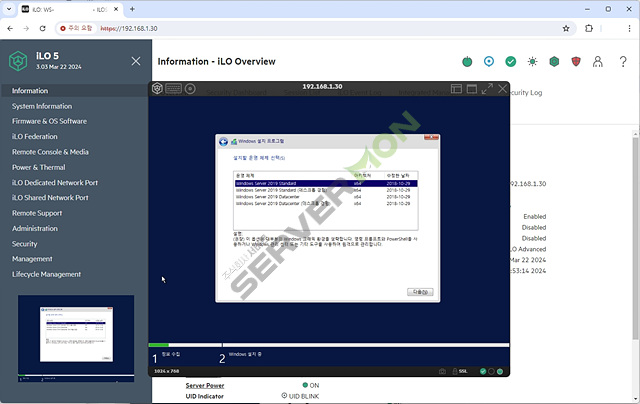The image size is (640, 404).
Task: Click the green hexagon iLO status icon
Action: click(x=554, y=62)
